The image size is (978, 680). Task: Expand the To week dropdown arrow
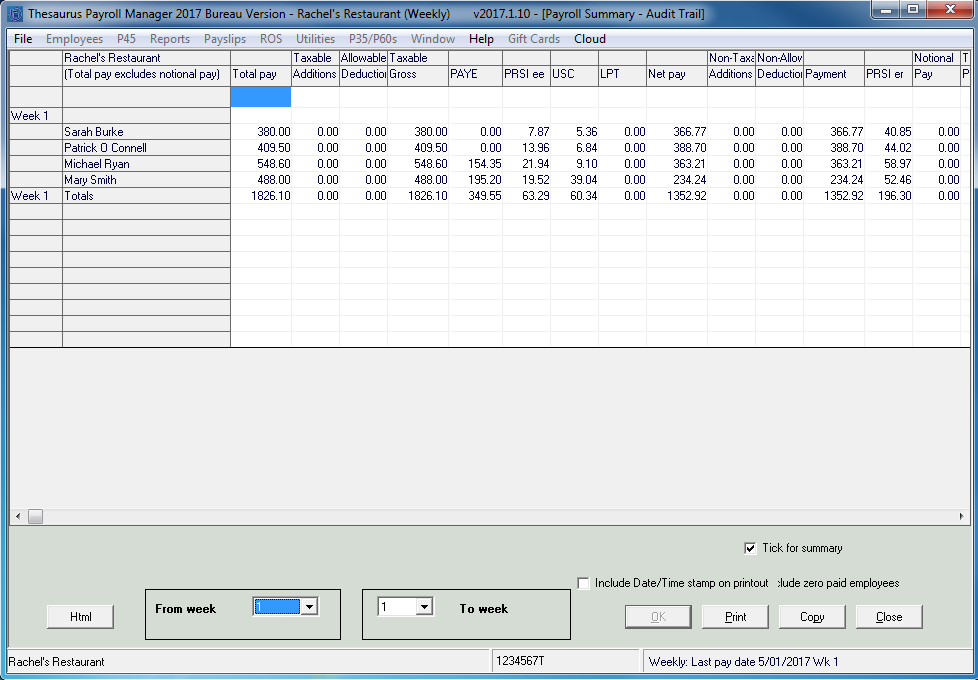pos(424,607)
